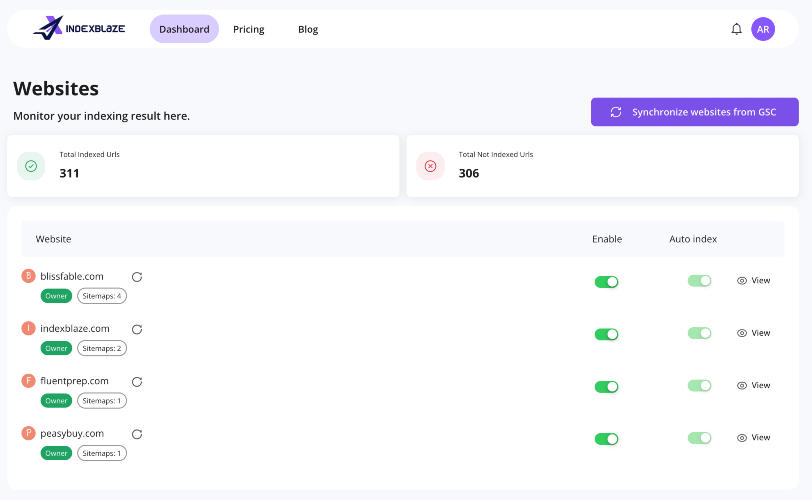Open the AR user avatar menu
812x500 pixels.
(763, 29)
